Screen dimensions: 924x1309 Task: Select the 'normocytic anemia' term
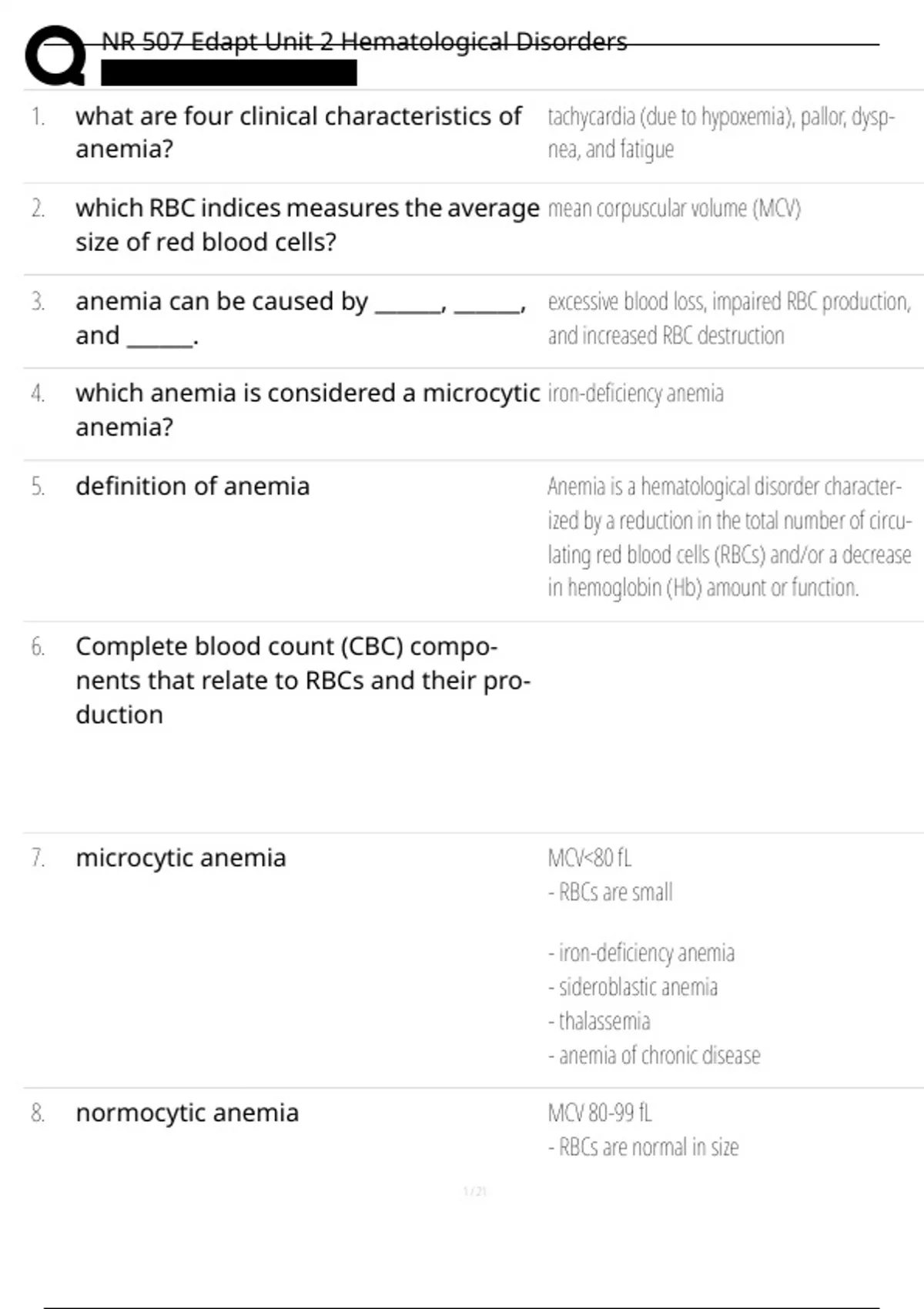187,1113
